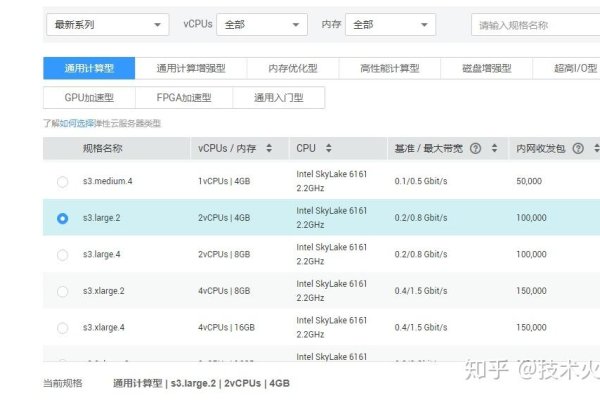Click the s3.medium.4 spec name
The image size is (600, 400).
pyautogui.click(x=108, y=181)
